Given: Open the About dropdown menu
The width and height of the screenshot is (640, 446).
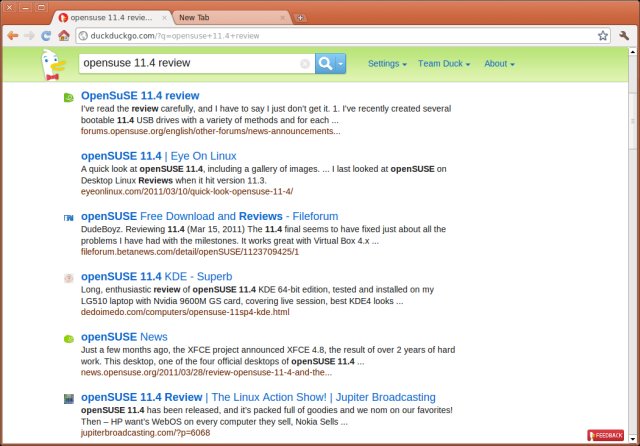Looking at the screenshot, I should (x=499, y=64).
